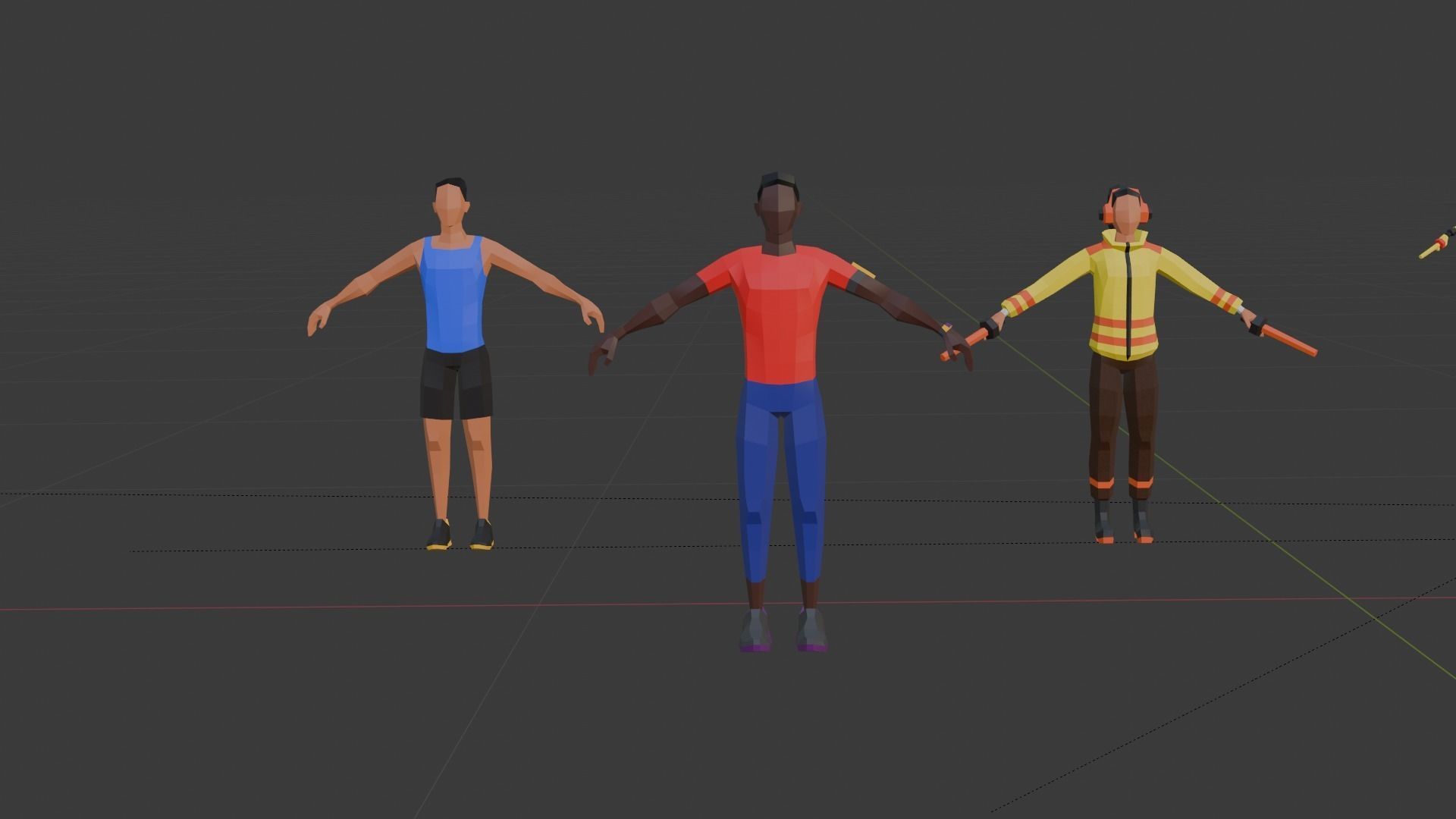
Task: Click the orange headphones on the yellow-jacket character
Action: point(1126,205)
